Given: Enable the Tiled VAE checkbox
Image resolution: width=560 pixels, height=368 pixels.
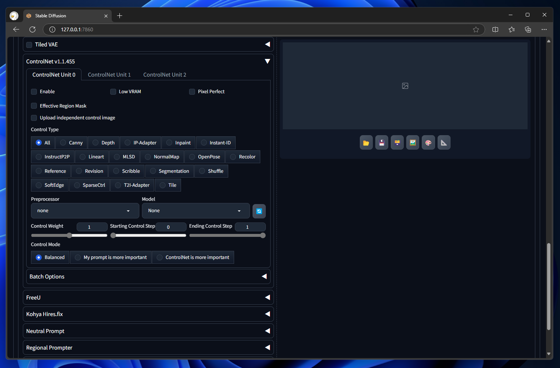Looking at the screenshot, I should click(29, 45).
